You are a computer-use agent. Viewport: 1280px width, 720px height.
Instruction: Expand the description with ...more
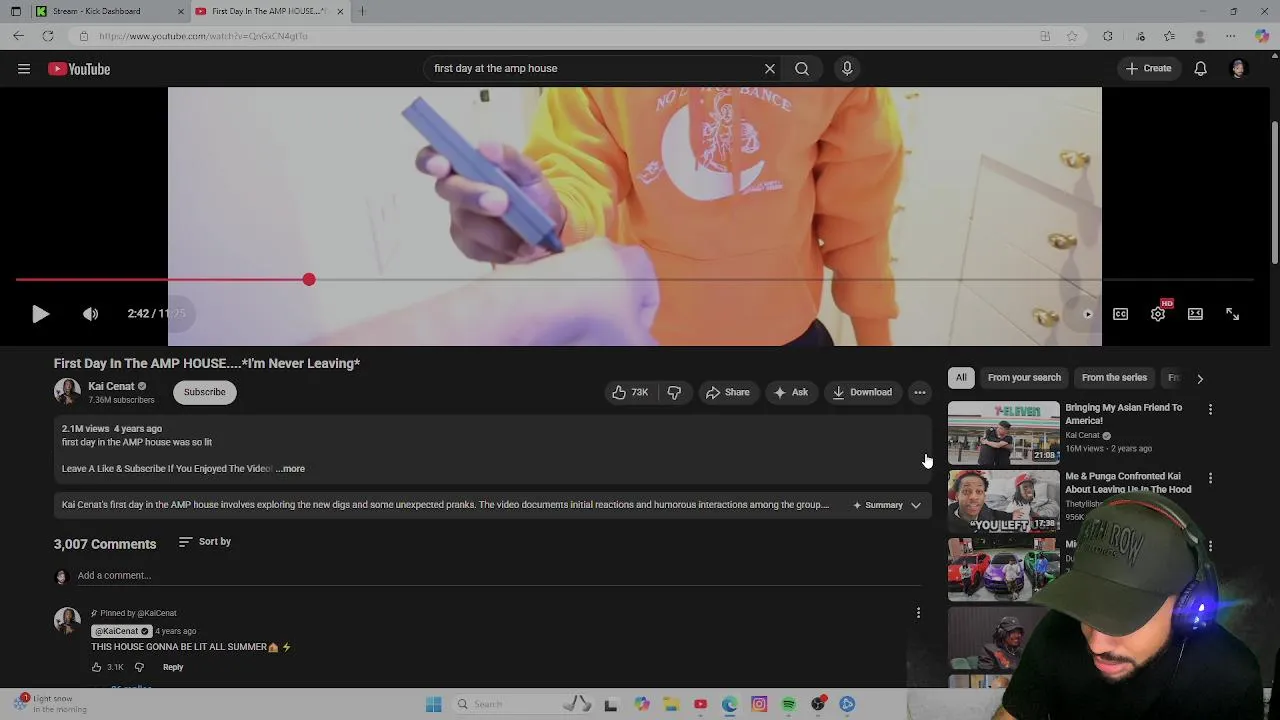(x=291, y=468)
